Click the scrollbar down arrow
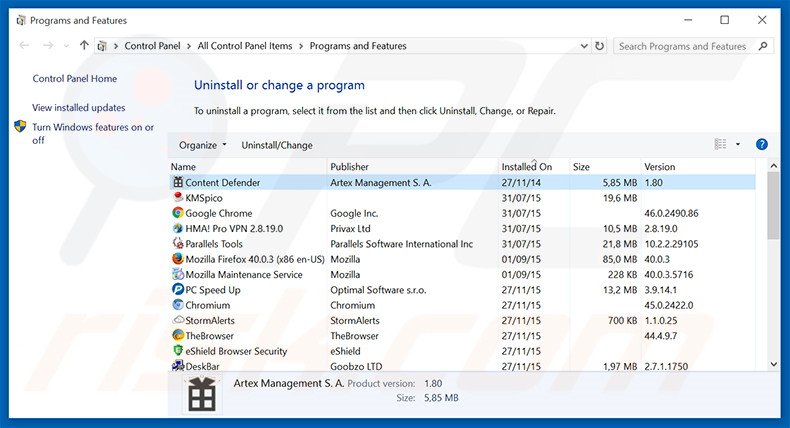Viewport: 790px width, 428px height. [773, 364]
